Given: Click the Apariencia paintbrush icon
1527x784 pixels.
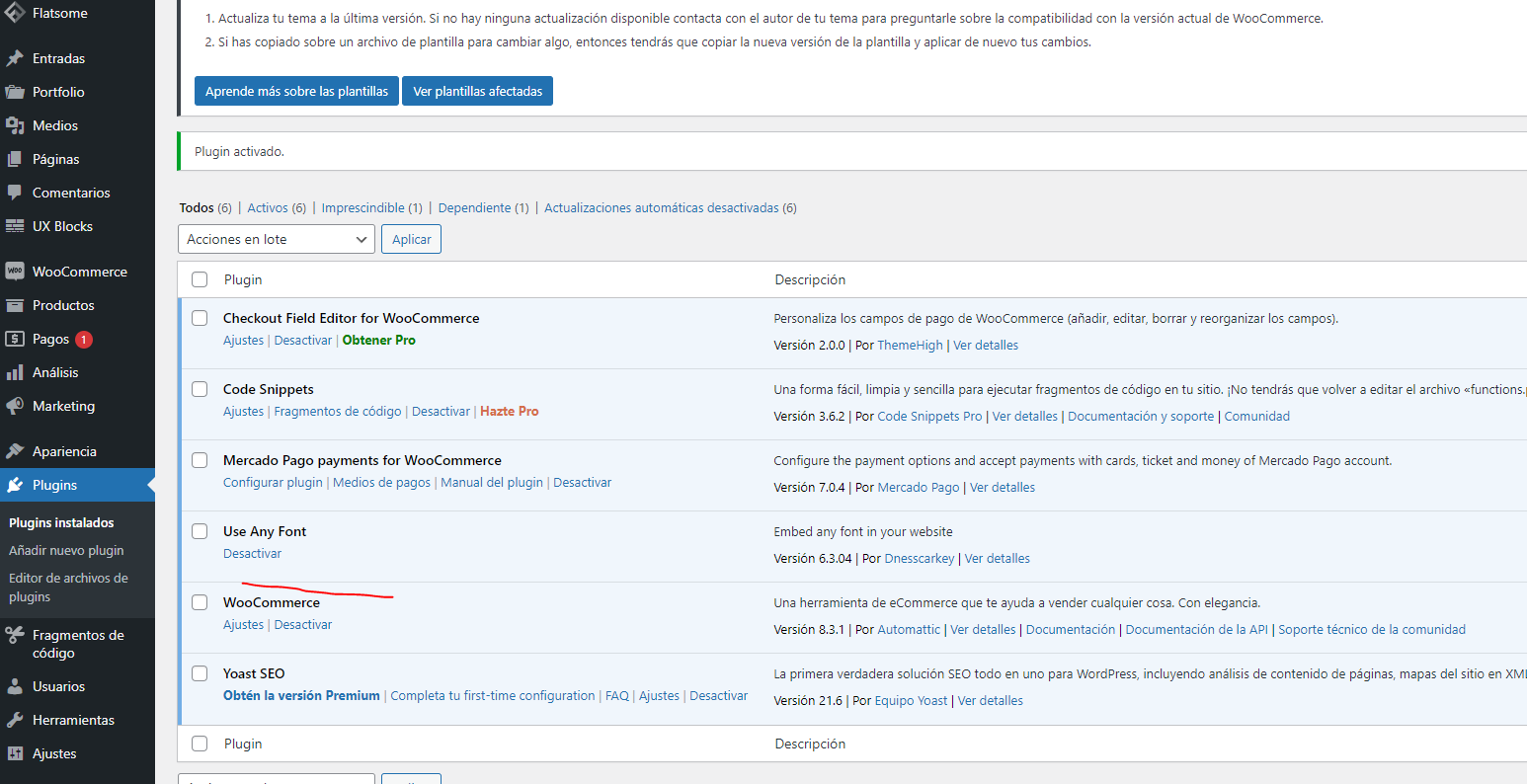Looking at the screenshot, I should pos(15,451).
